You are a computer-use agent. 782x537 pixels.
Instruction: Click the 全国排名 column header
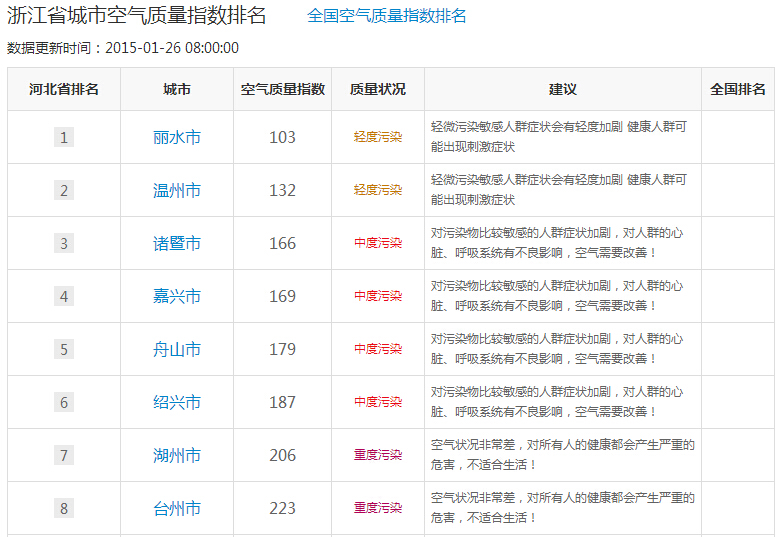[x=738, y=89]
